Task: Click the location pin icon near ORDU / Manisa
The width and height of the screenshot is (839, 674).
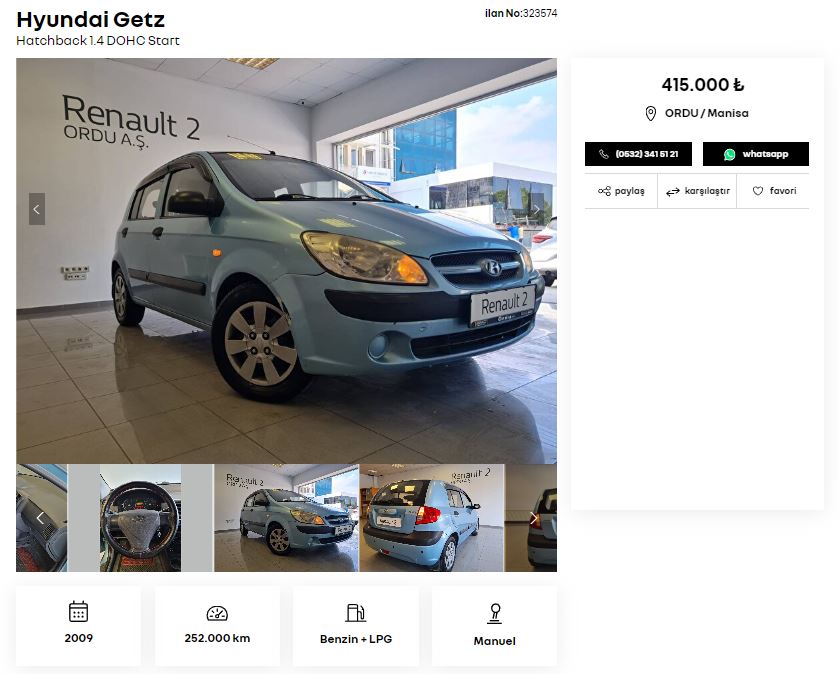Action: coord(651,113)
